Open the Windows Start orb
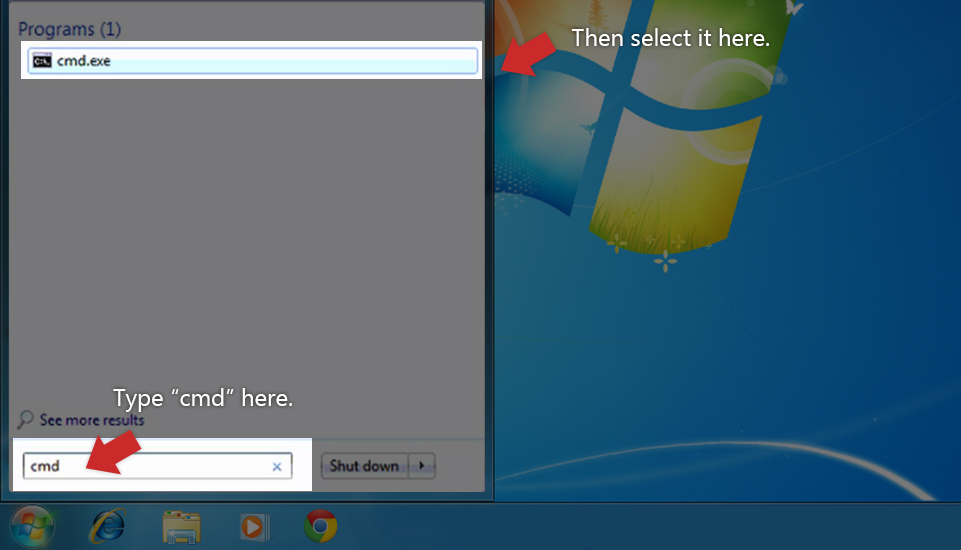This screenshot has width=961, height=550. pyautogui.click(x=32, y=526)
